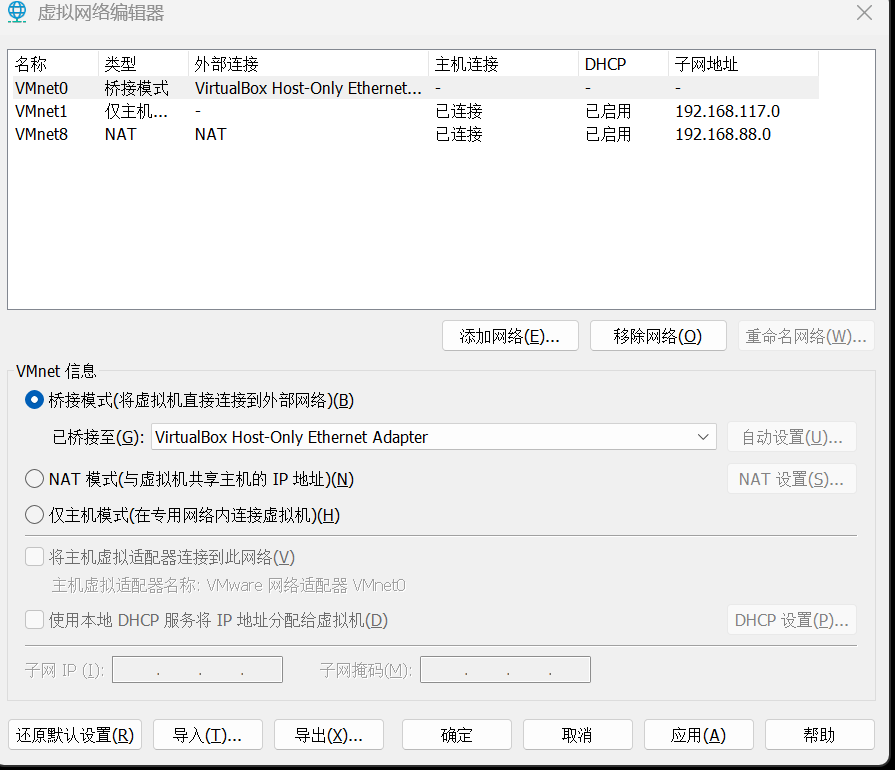Click the 取消 button
895x770 pixels.
(578, 735)
